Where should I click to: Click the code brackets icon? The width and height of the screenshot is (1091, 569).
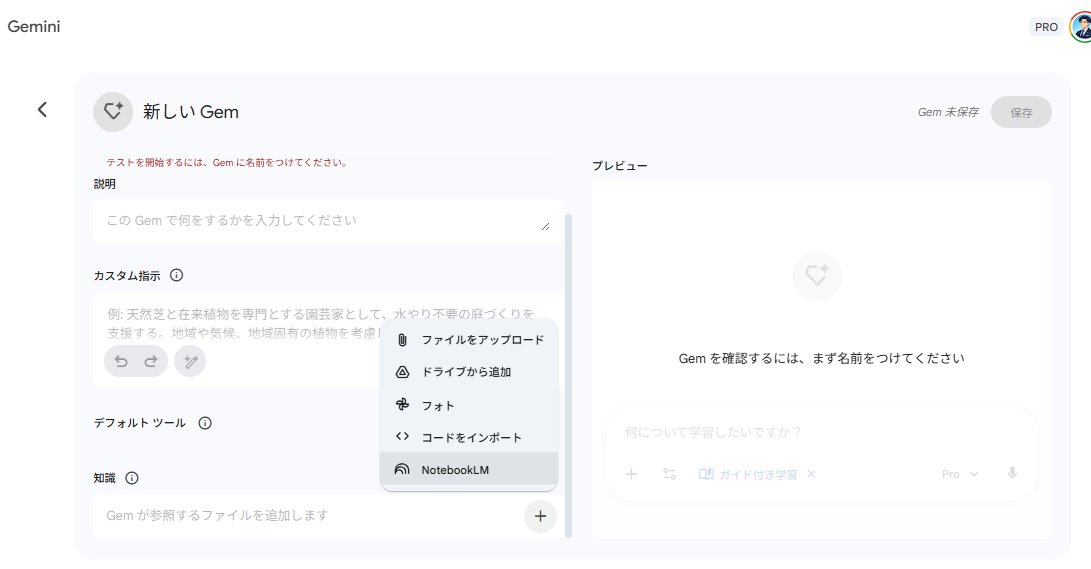[402, 437]
